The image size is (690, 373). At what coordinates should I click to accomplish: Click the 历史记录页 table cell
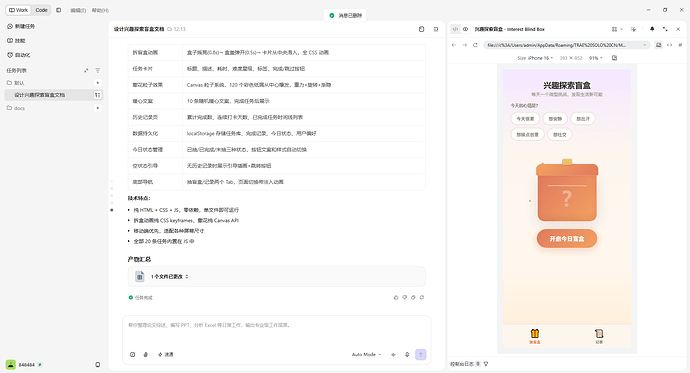[155, 117]
